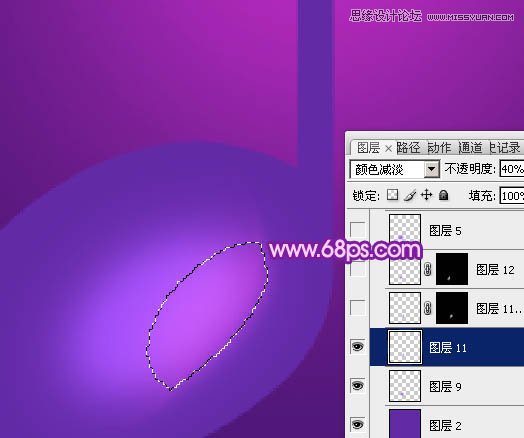Image resolution: width=524 pixels, height=438 pixels.
Task: Switch to the 动作 tab
Action: [x=439, y=148]
